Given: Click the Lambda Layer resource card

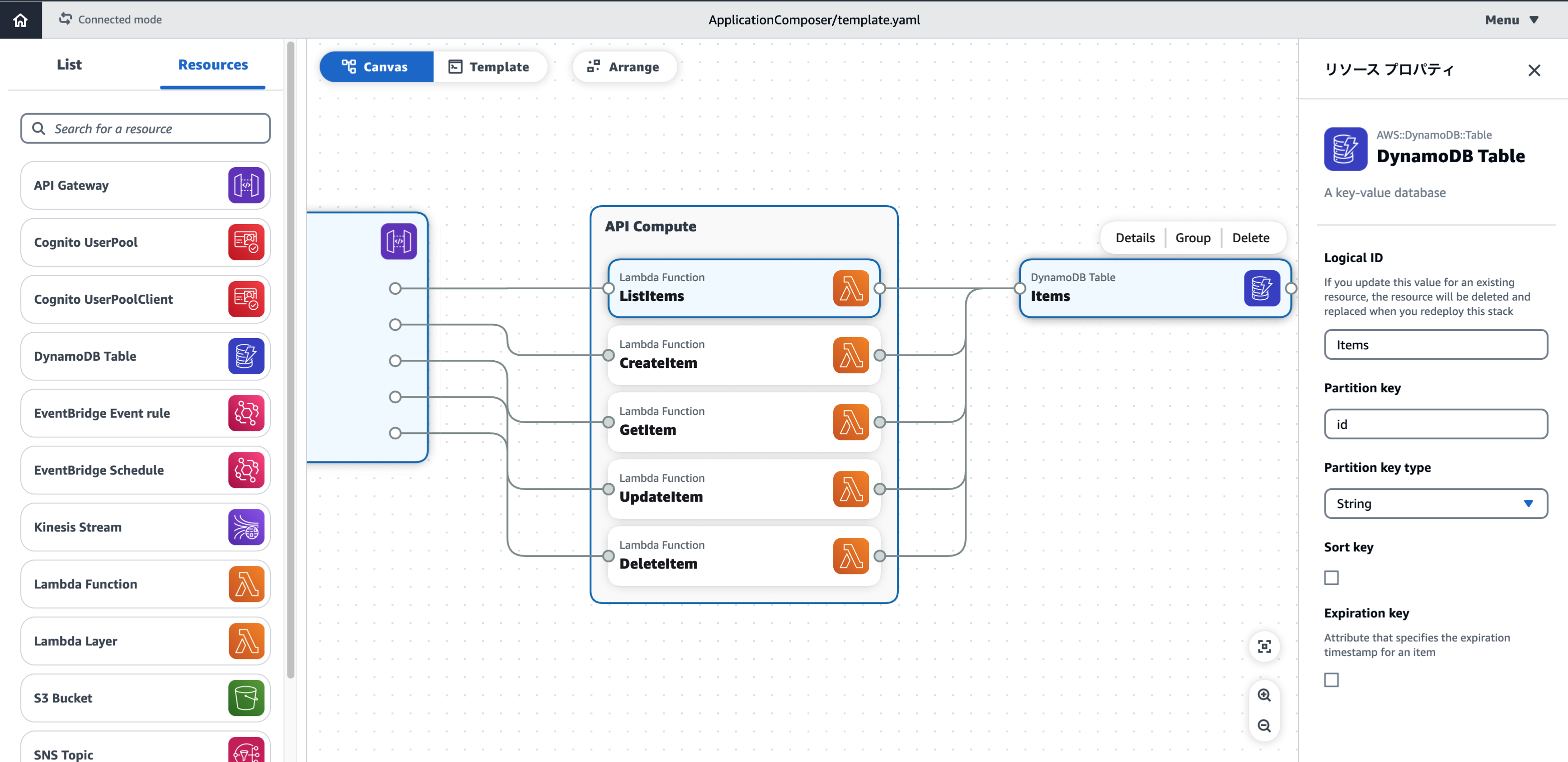Looking at the screenshot, I should point(146,641).
